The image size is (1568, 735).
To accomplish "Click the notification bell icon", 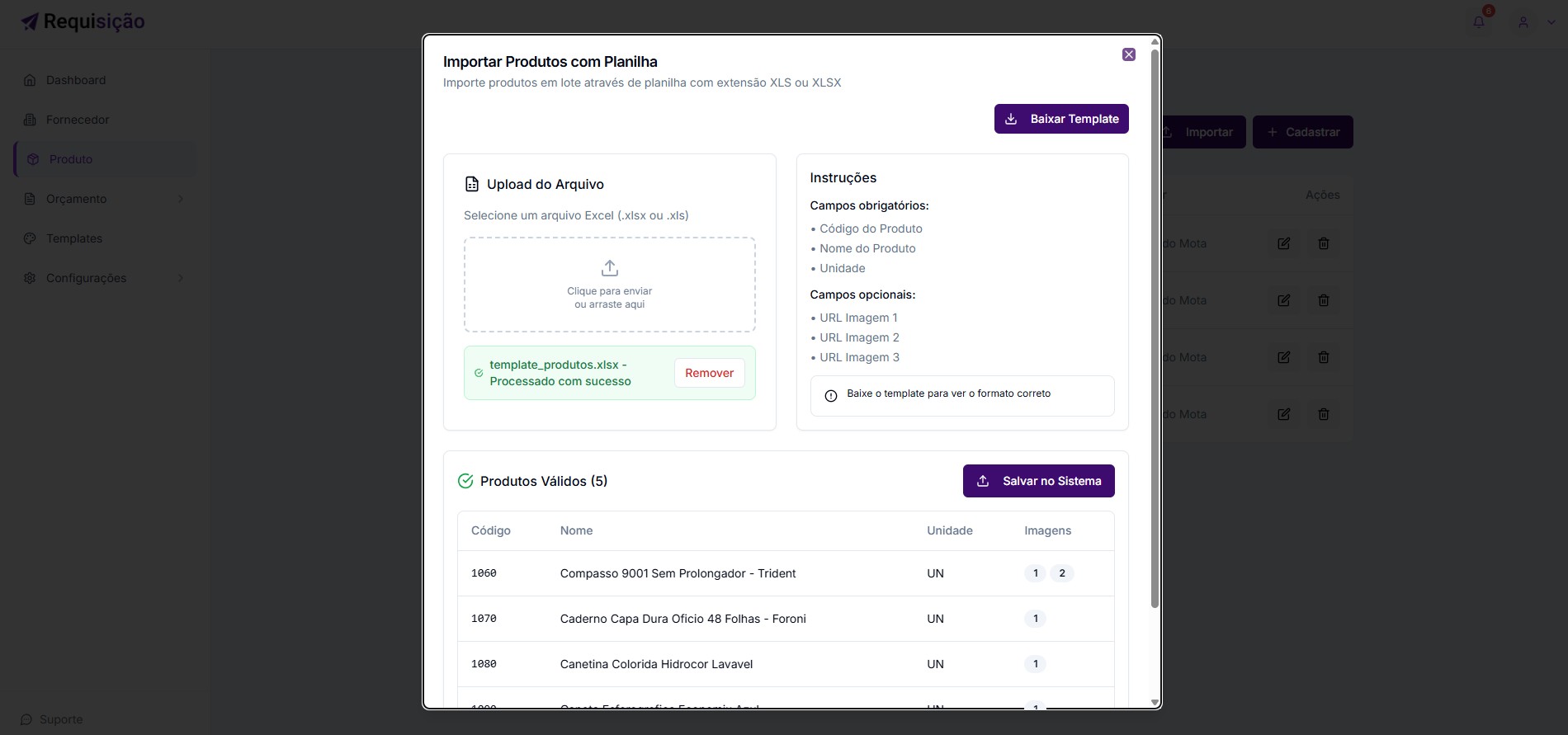I will coord(1479,22).
